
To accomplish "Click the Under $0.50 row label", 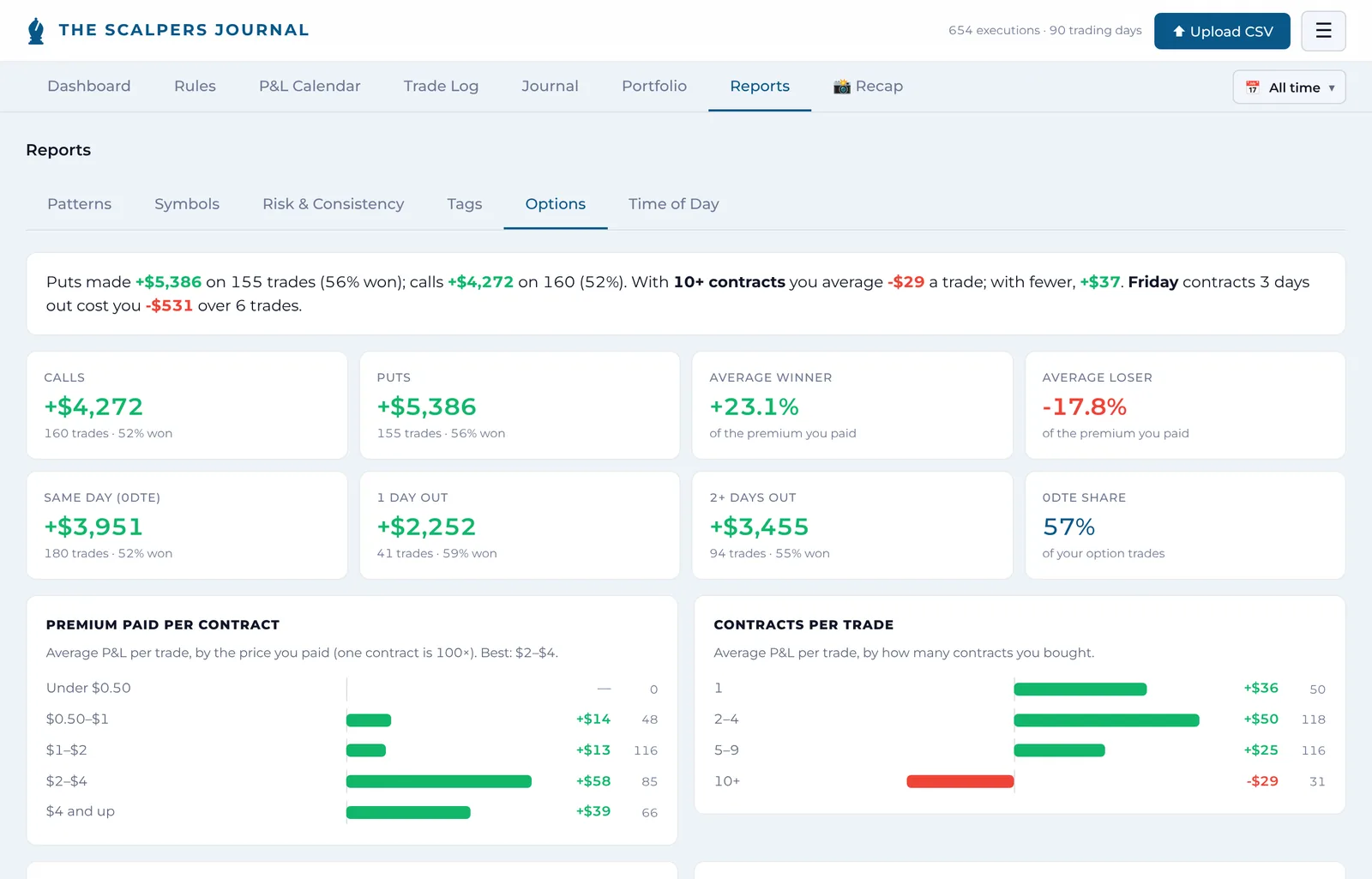I will coord(88,688).
